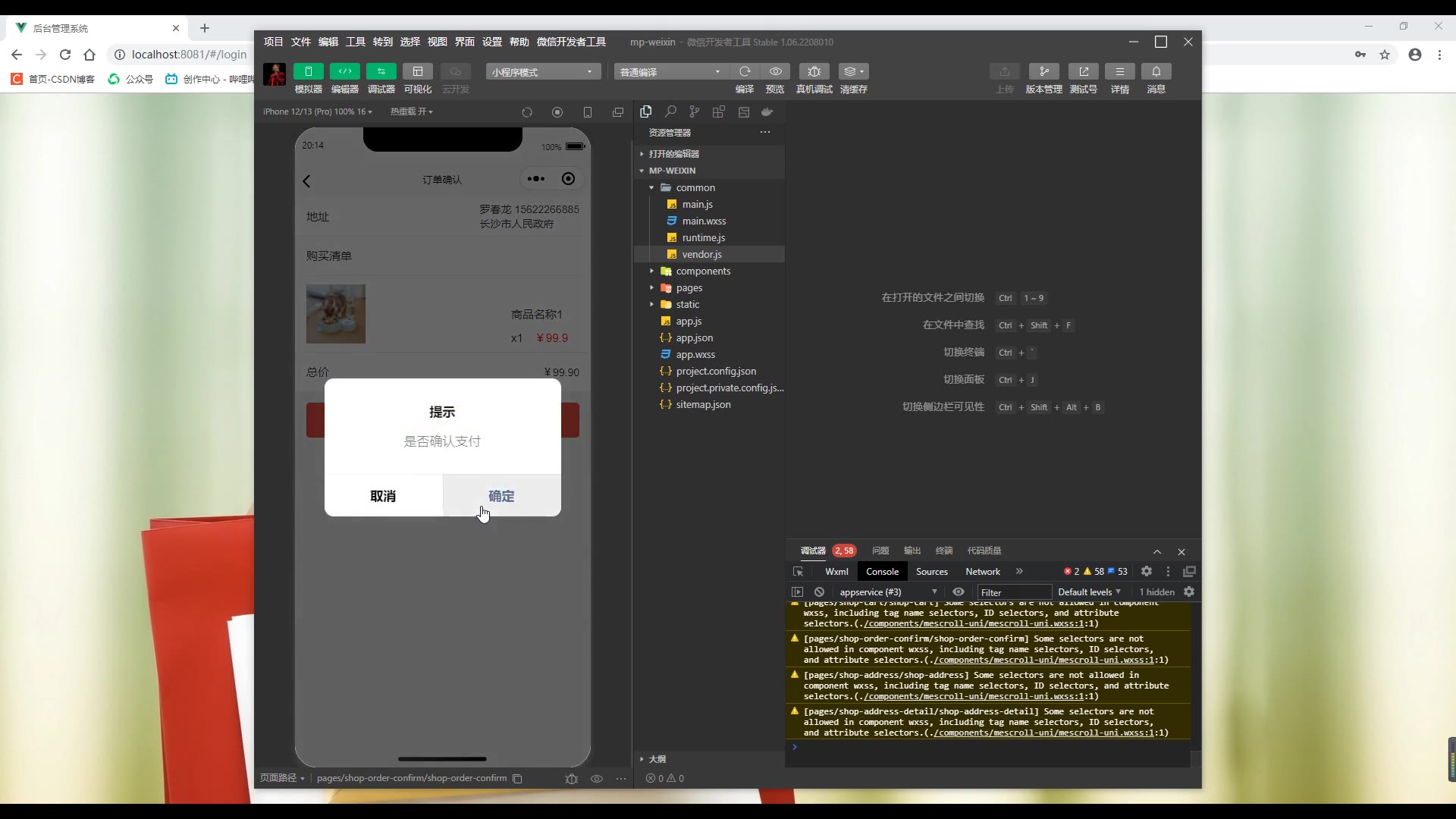Open the appservice context dropdown
Viewport: 1456px width, 819px height.
point(887,592)
